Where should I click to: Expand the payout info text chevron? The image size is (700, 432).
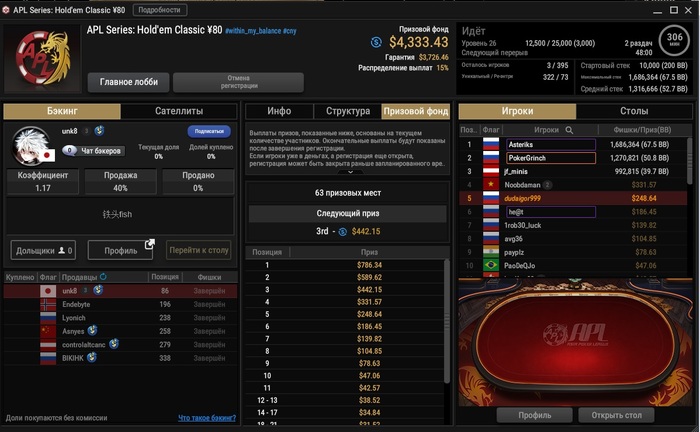click(x=350, y=172)
